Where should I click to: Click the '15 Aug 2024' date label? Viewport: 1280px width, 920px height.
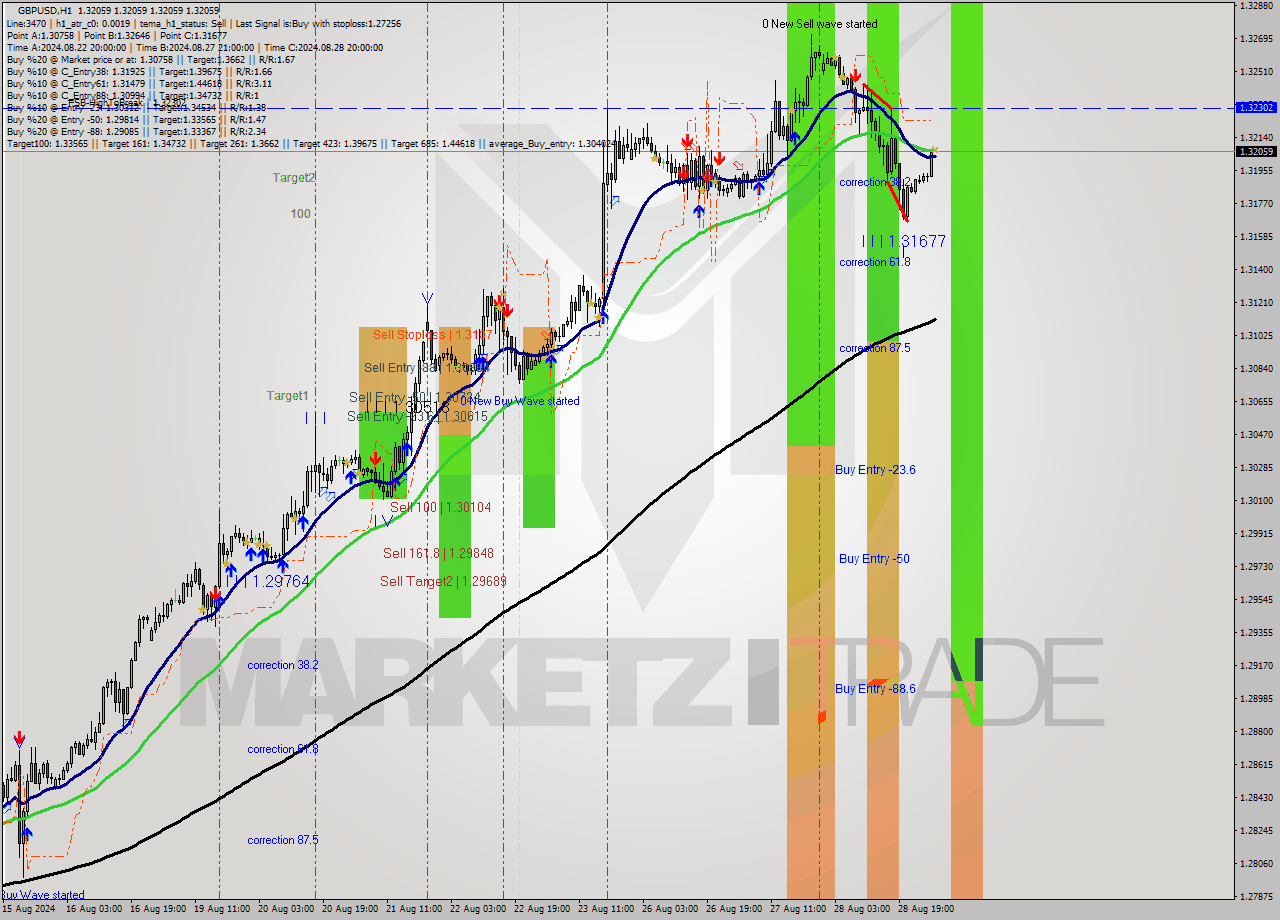(27, 910)
